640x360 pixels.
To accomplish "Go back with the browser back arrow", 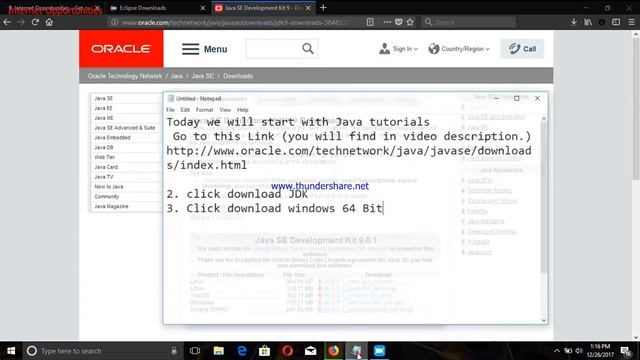I will [x=7, y=22].
